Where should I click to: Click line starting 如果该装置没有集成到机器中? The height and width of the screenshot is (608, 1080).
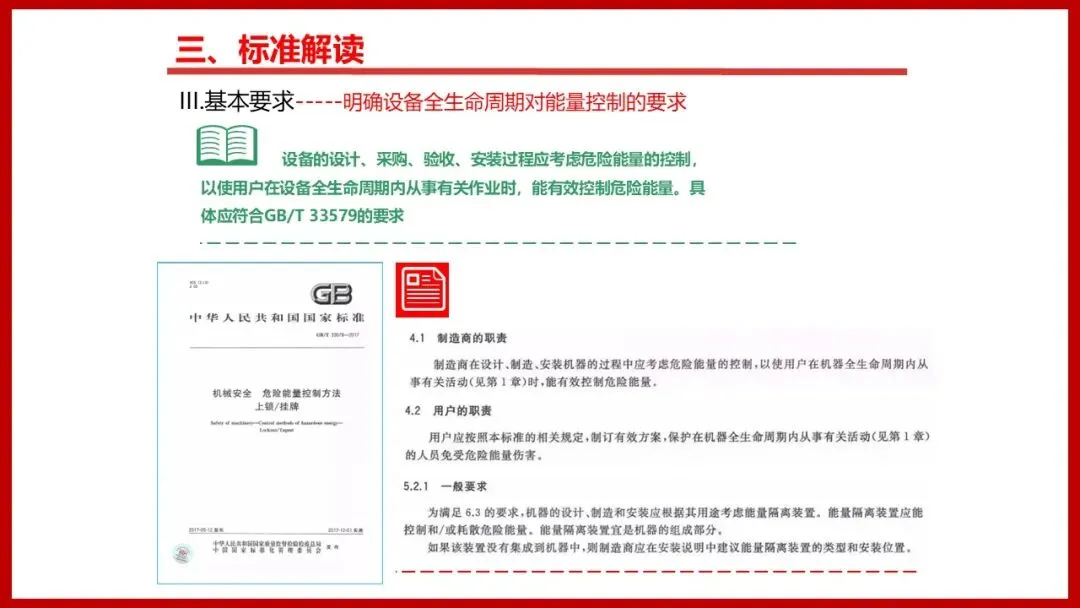pyautogui.click(x=670, y=548)
